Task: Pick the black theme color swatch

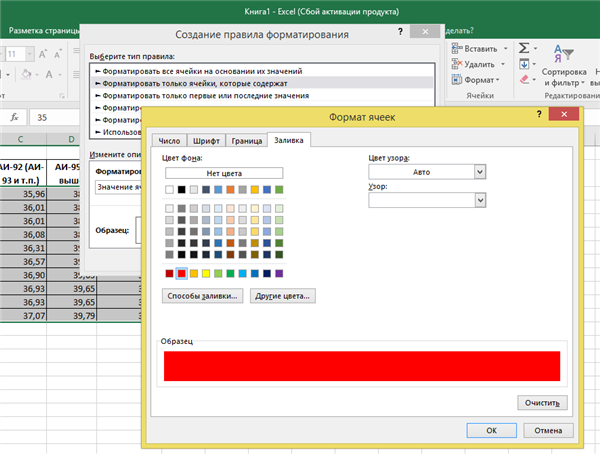Action: coord(181,189)
